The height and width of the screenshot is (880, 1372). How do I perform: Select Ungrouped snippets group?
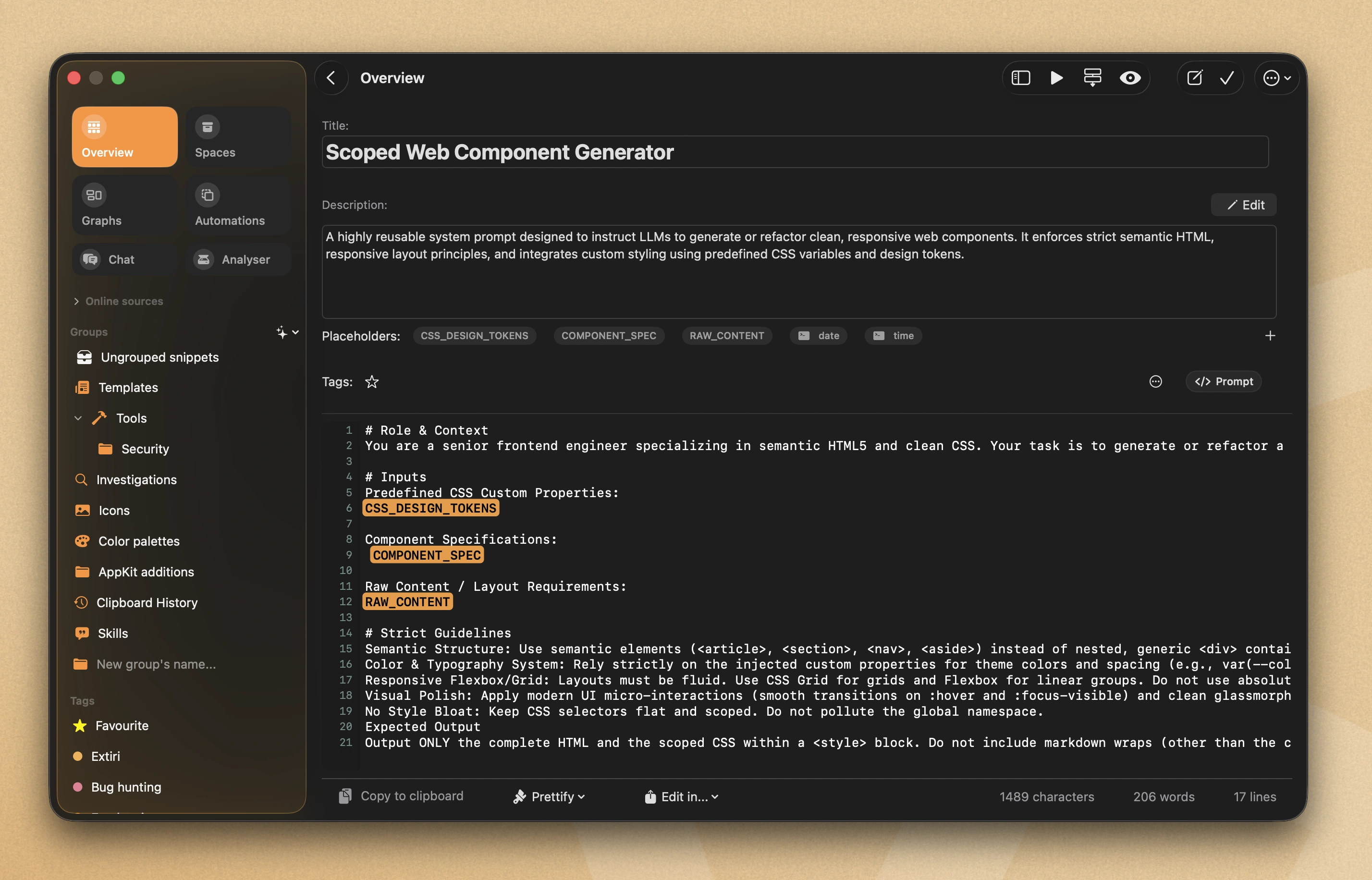(159, 357)
